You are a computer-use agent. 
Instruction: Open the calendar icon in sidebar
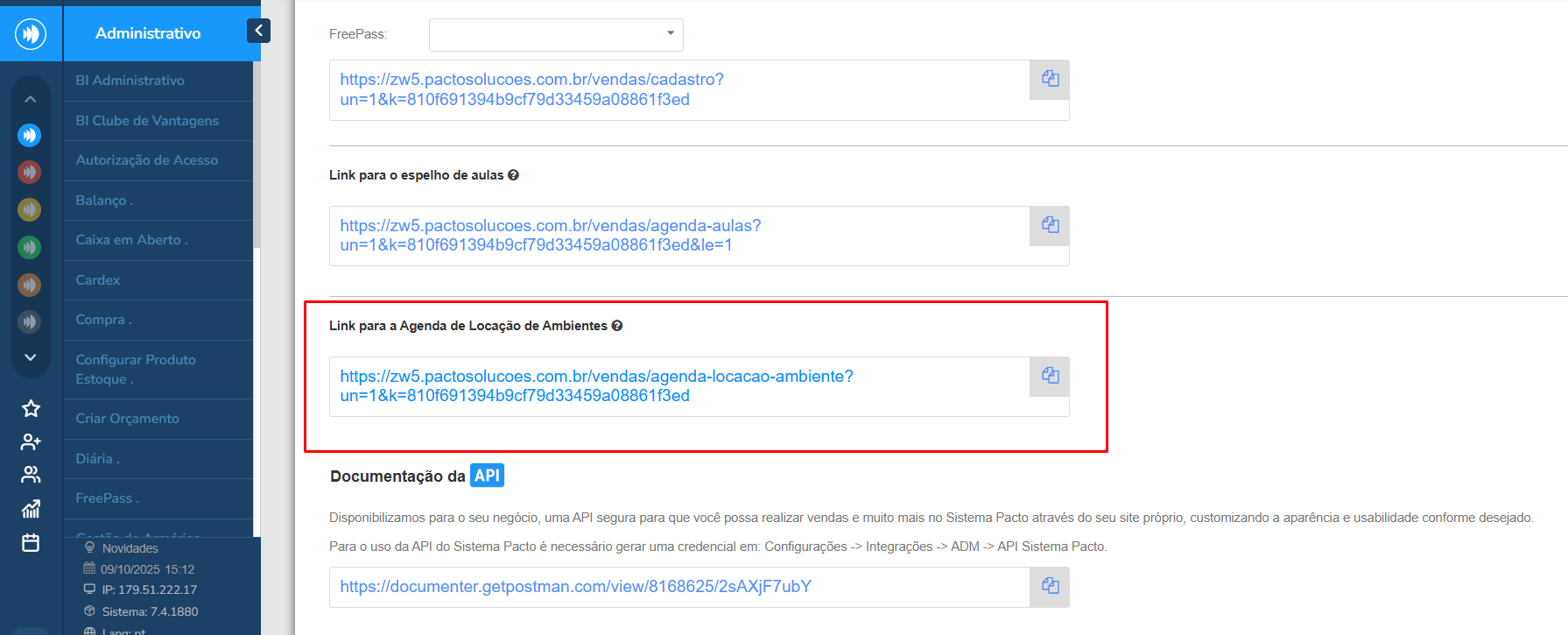click(x=31, y=543)
